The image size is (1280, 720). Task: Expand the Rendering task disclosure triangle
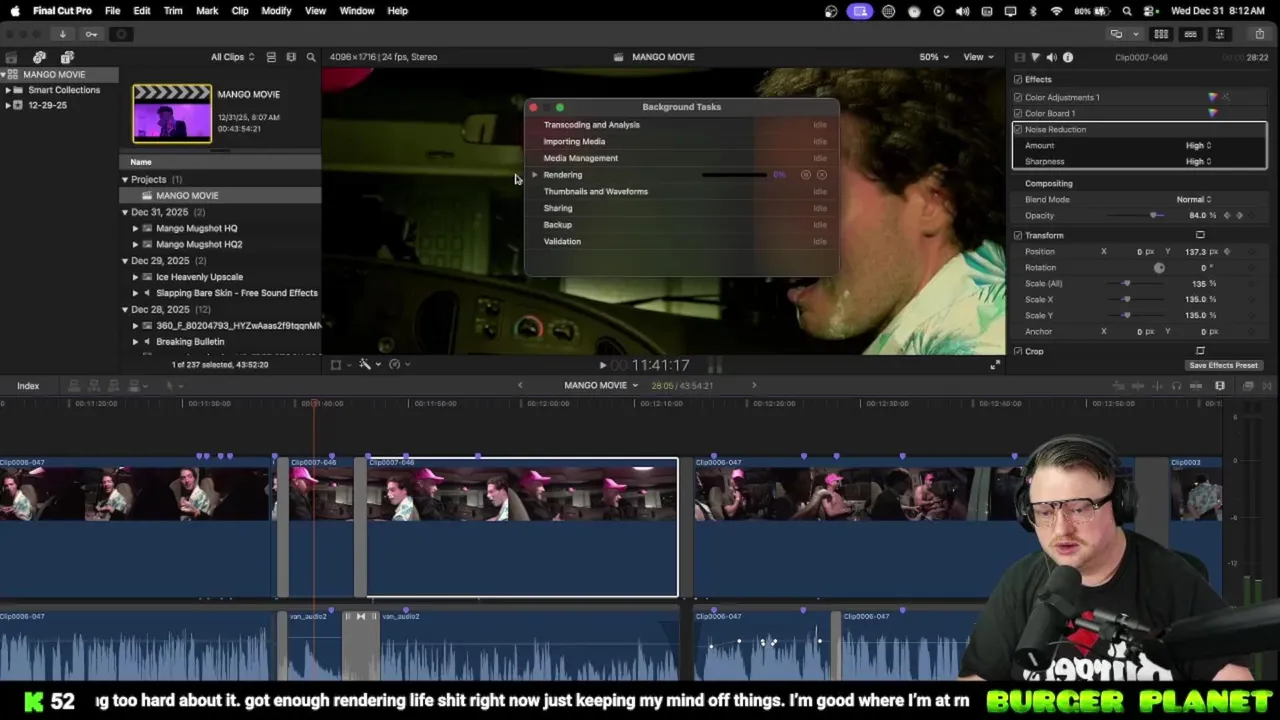(x=535, y=175)
